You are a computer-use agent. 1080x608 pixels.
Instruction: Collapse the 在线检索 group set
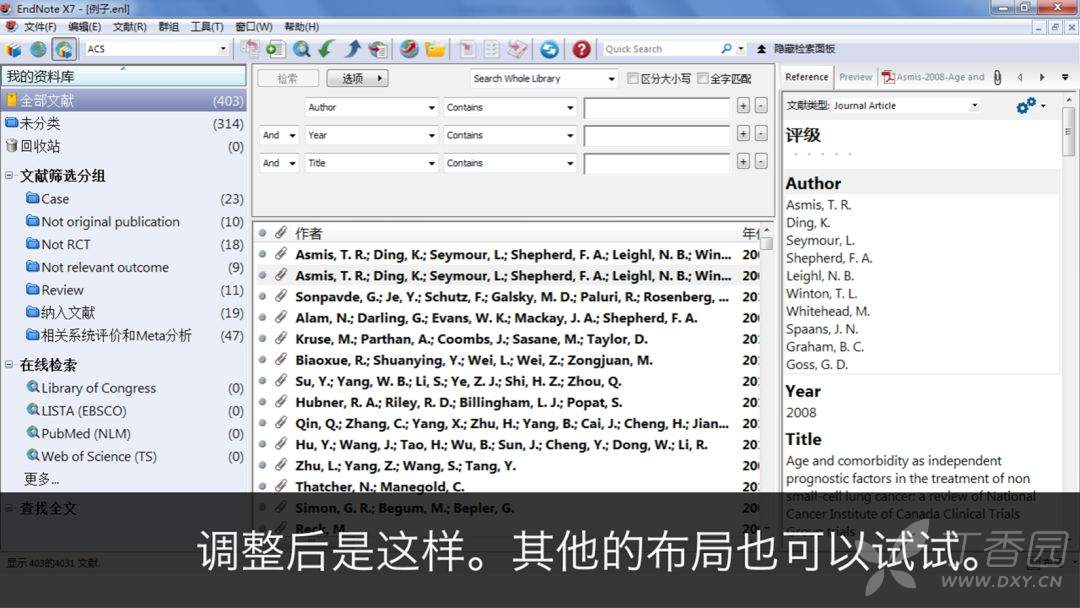point(9,364)
